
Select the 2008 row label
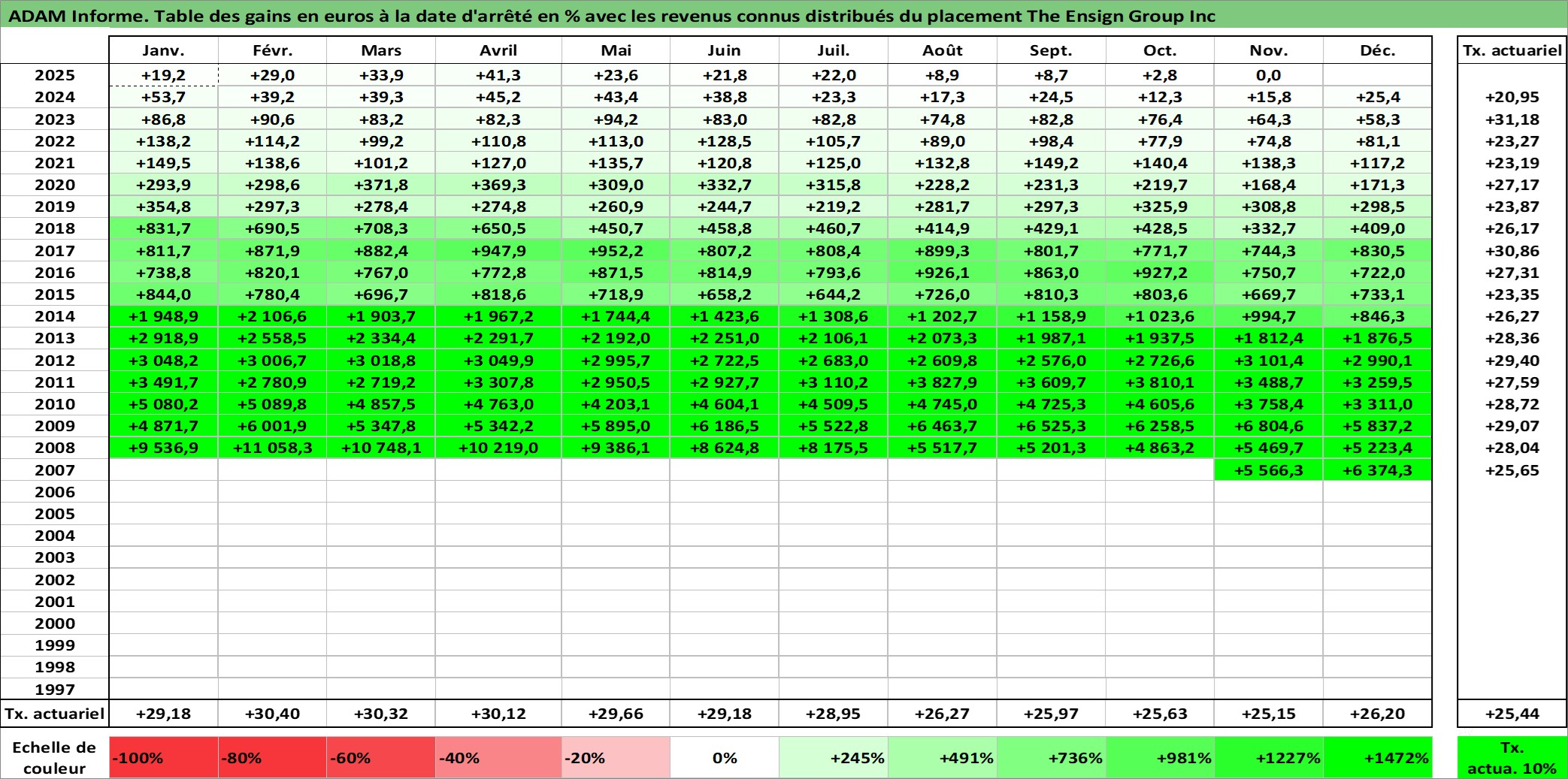55,448
